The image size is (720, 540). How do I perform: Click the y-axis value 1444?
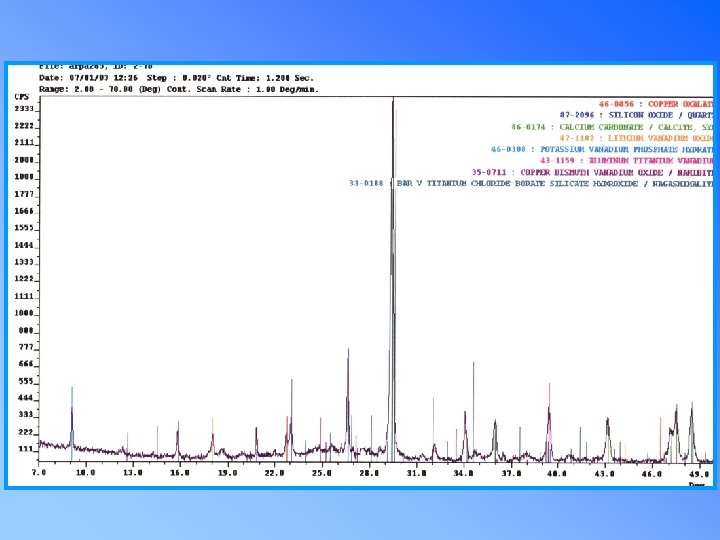[x=24, y=245]
